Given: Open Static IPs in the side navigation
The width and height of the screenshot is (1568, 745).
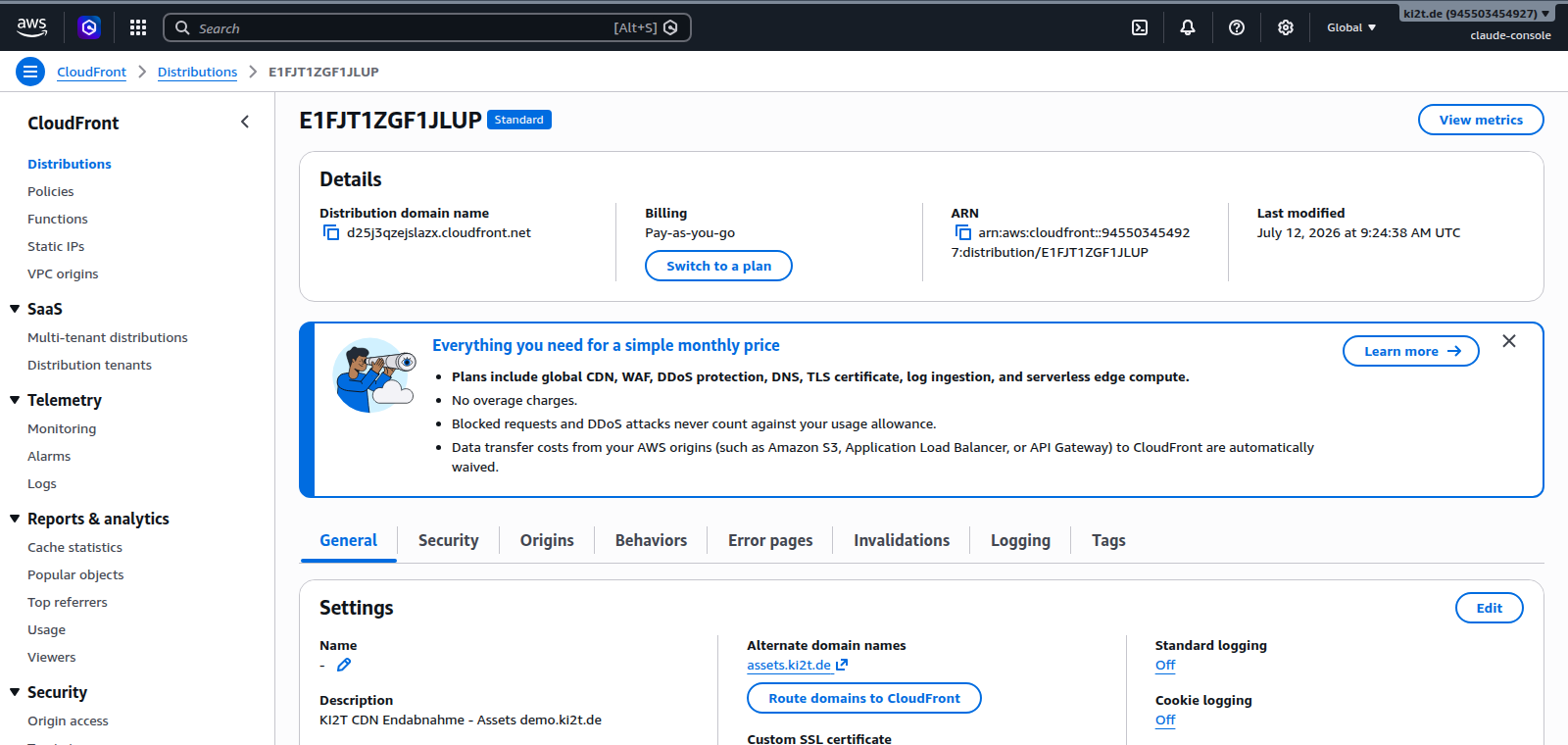Looking at the screenshot, I should 56,246.
